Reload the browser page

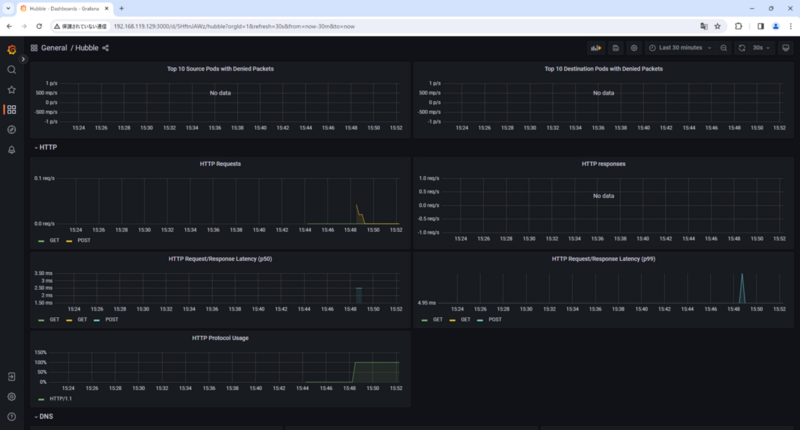[x=39, y=26]
